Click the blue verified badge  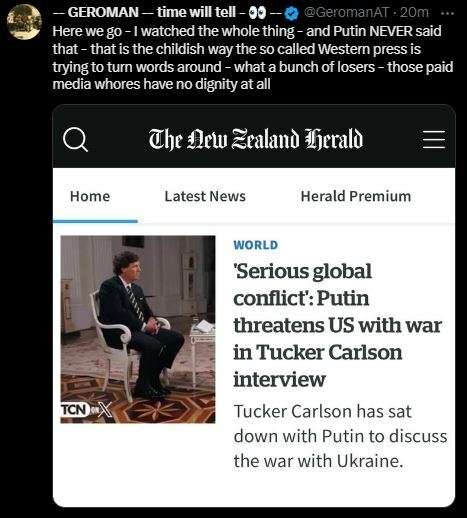click(292, 13)
